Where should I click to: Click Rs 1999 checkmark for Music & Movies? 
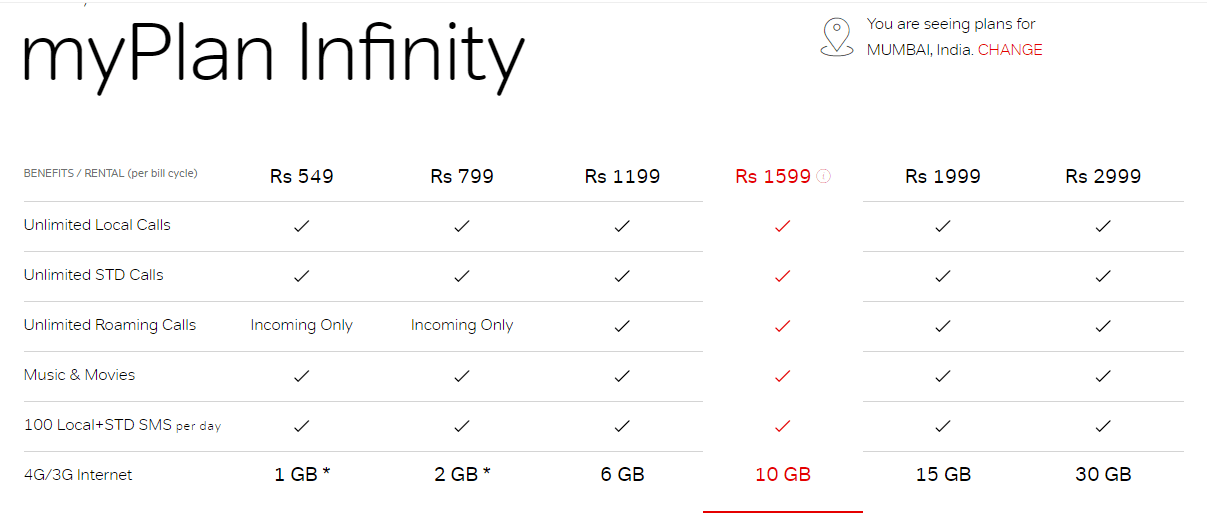[x=943, y=376]
